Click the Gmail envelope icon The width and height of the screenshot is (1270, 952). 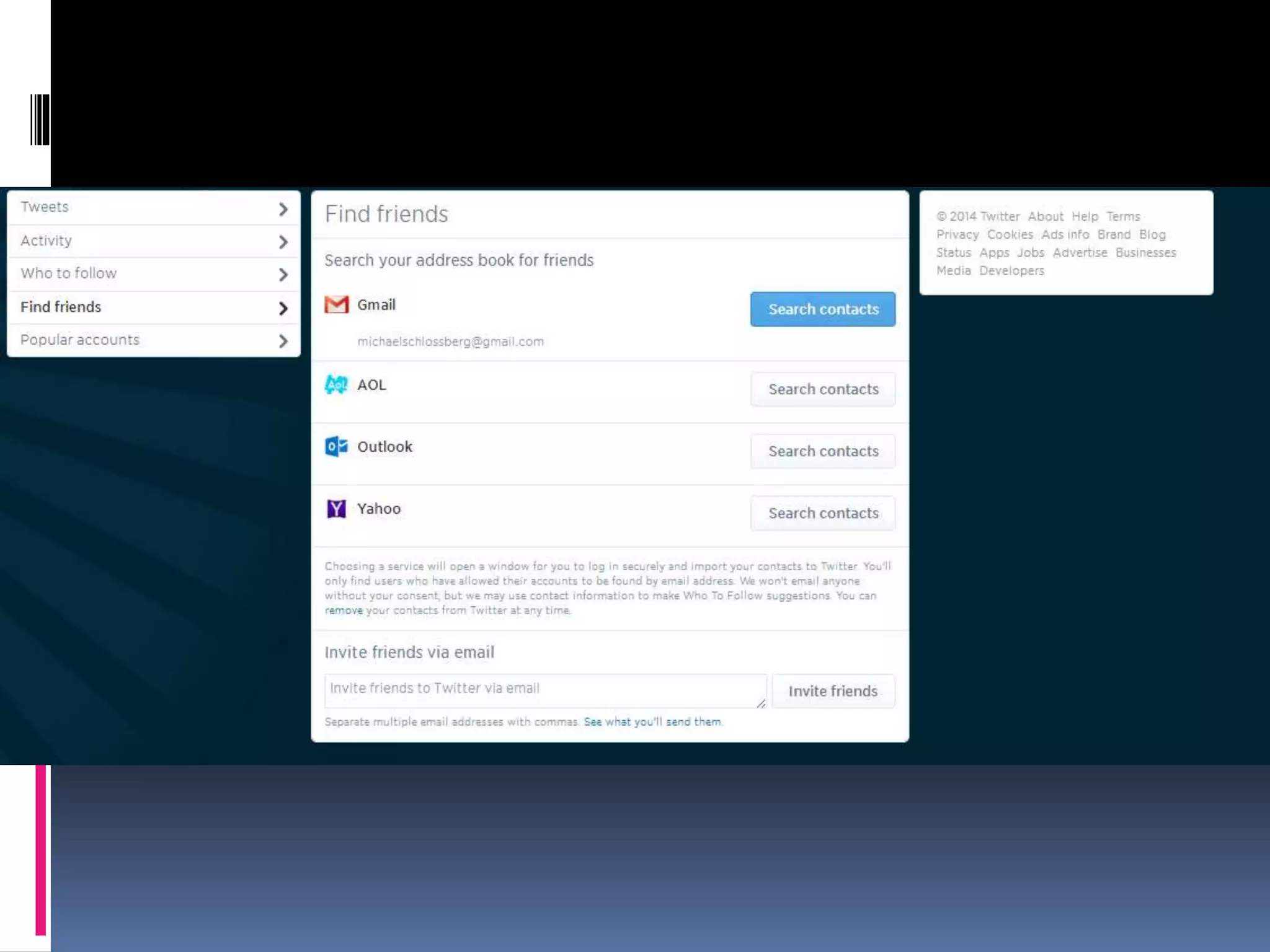click(336, 304)
